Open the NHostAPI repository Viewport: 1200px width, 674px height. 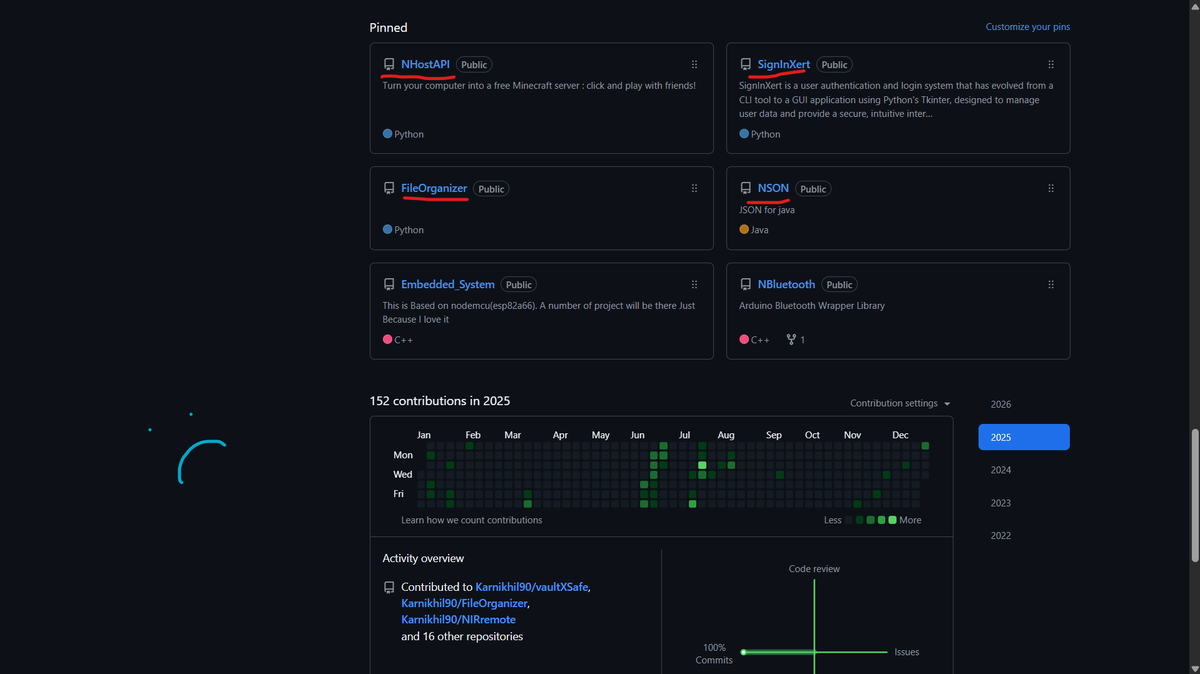pyautogui.click(x=425, y=64)
